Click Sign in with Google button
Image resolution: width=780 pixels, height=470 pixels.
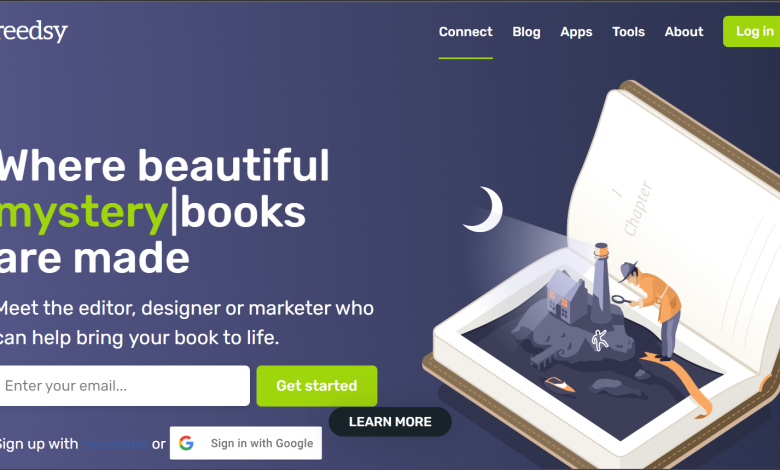point(246,443)
